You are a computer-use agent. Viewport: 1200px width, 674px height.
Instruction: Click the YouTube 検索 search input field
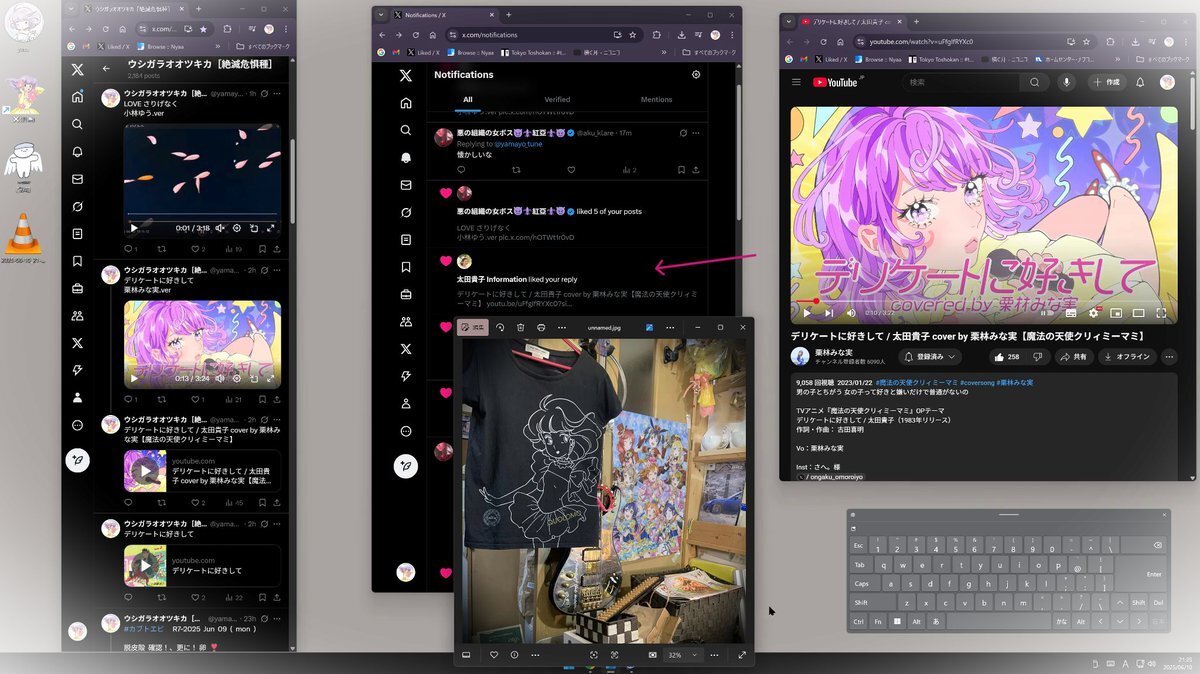click(962, 82)
